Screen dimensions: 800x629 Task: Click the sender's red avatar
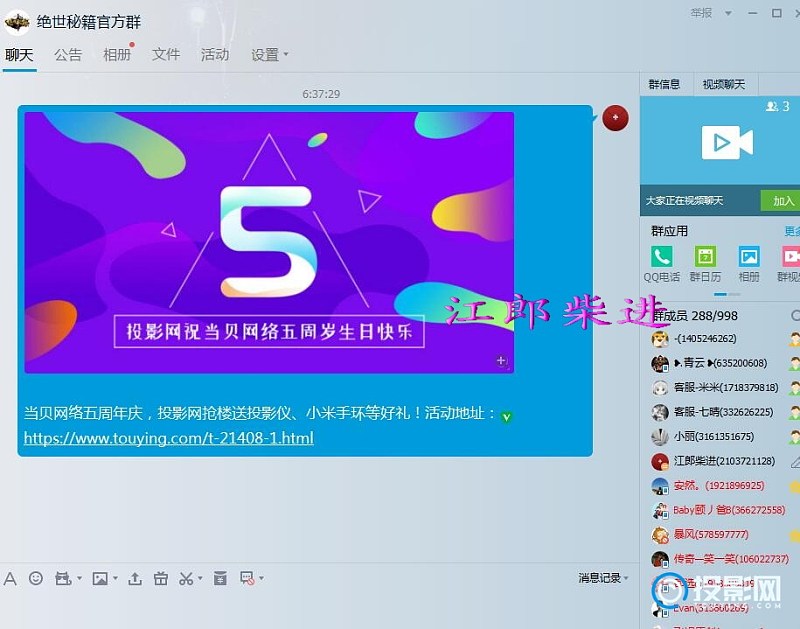pyautogui.click(x=615, y=118)
